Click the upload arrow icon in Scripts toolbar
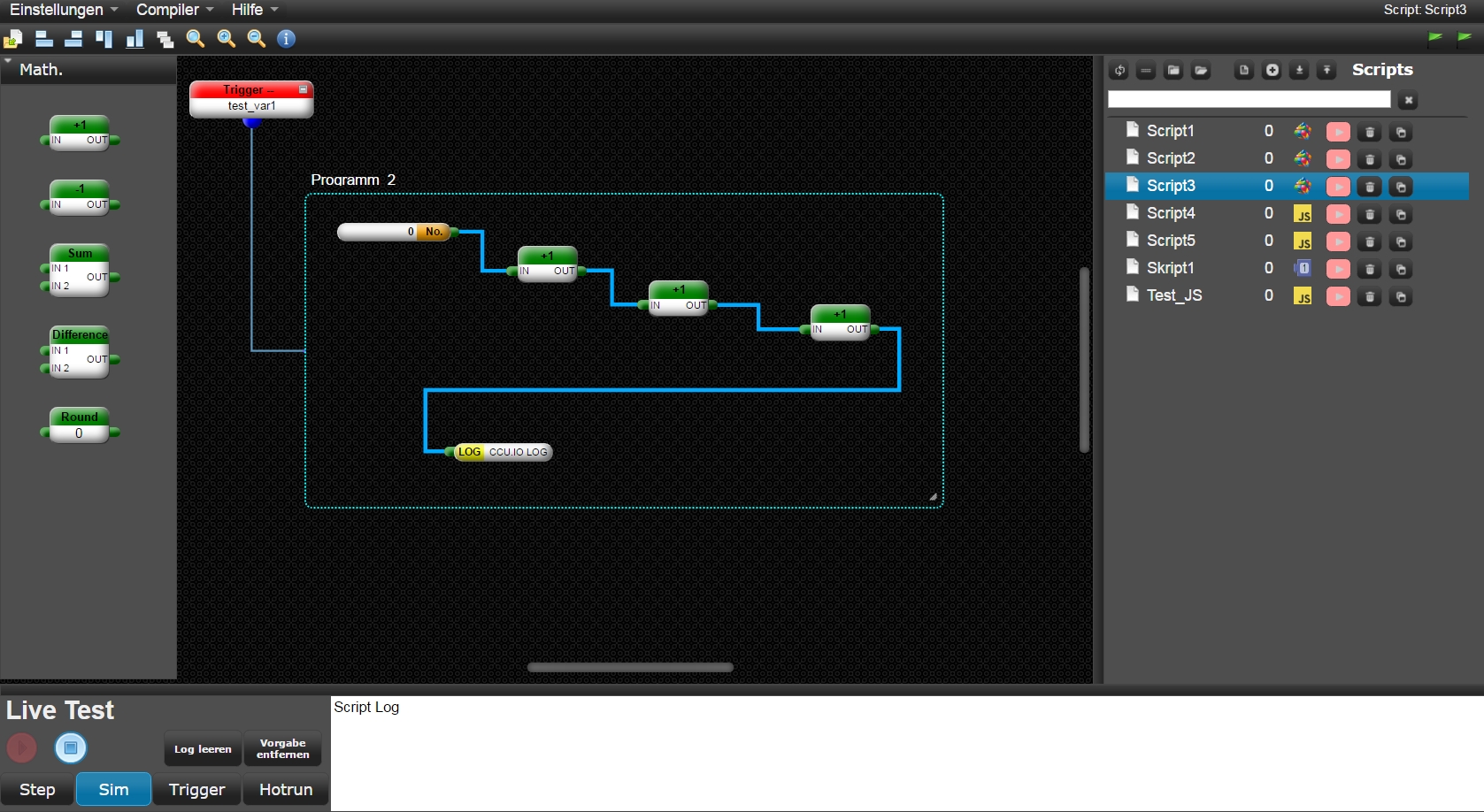 click(1326, 71)
